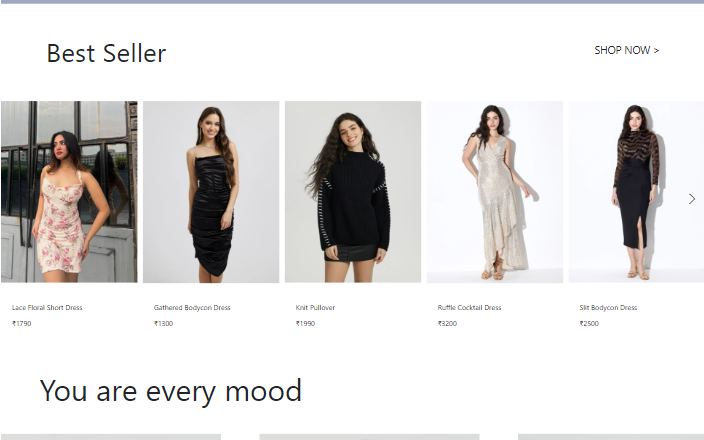Viewport: 704px width, 440px height.
Task: Open the Ruffle Cocktail Dress photo
Action: pyautogui.click(x=495, y=192)
